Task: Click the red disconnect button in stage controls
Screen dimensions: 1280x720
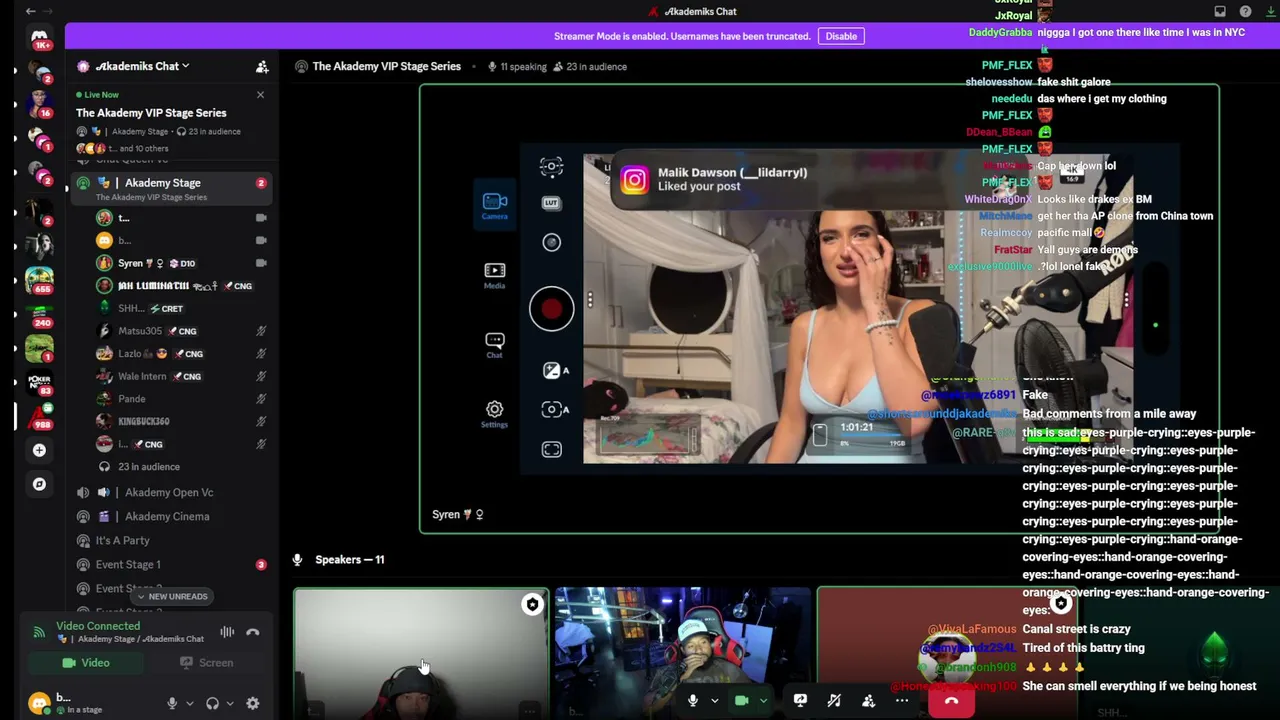Action: pos(951,701)
